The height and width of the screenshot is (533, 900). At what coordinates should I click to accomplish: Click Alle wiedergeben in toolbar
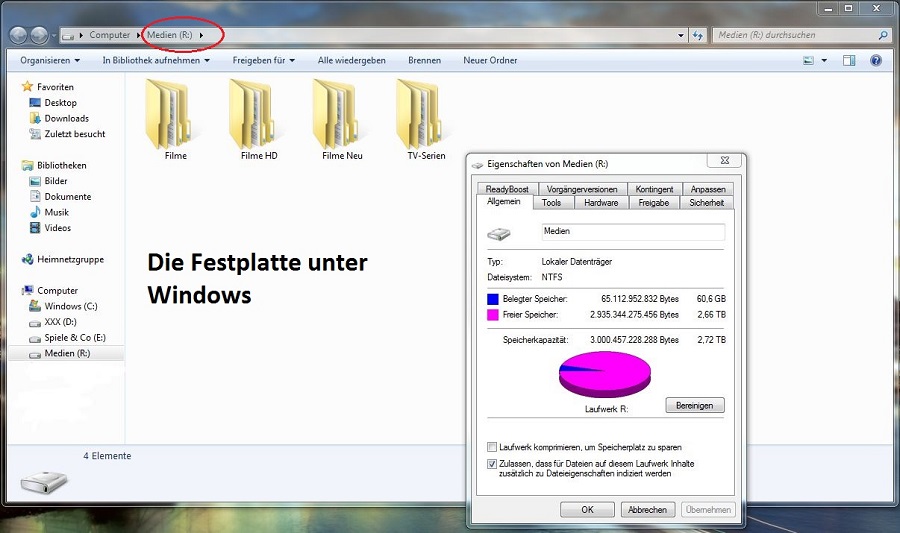(x=351, y=60)
